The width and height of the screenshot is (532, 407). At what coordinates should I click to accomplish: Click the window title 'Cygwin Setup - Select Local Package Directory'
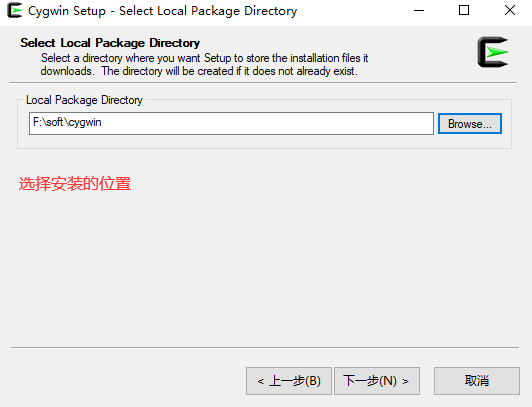point(163,11)
